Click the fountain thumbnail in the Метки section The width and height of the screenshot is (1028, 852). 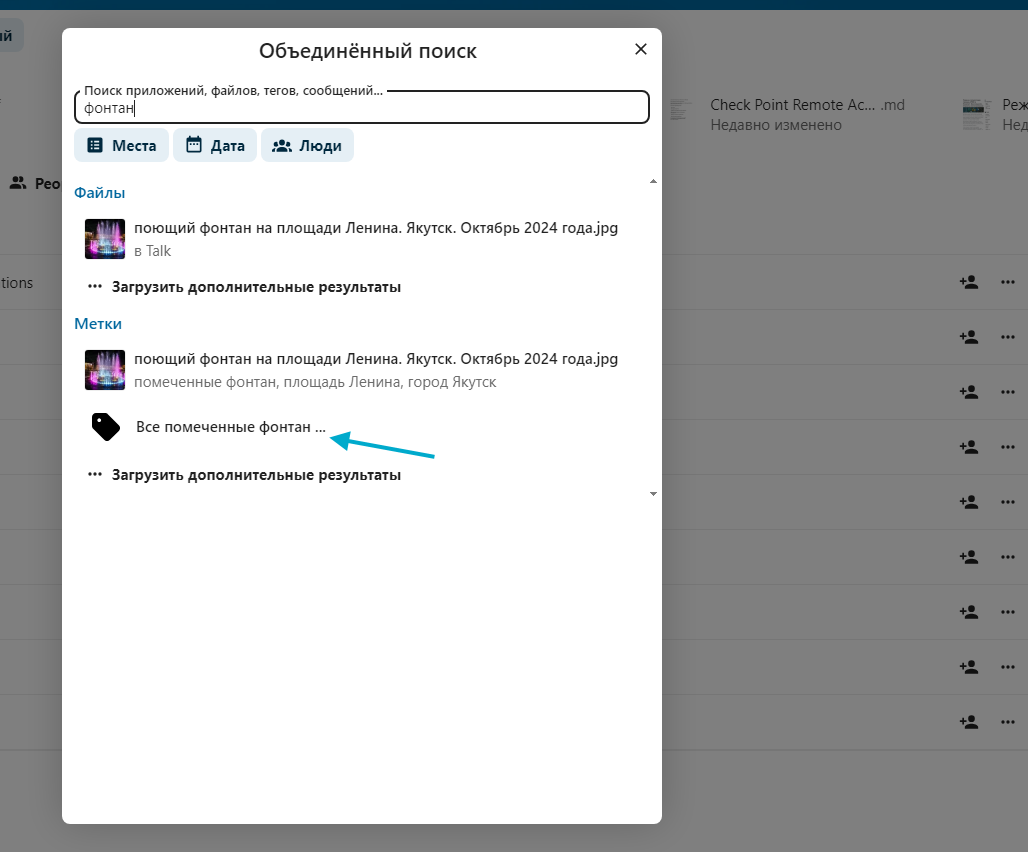[x=105, y=370]
